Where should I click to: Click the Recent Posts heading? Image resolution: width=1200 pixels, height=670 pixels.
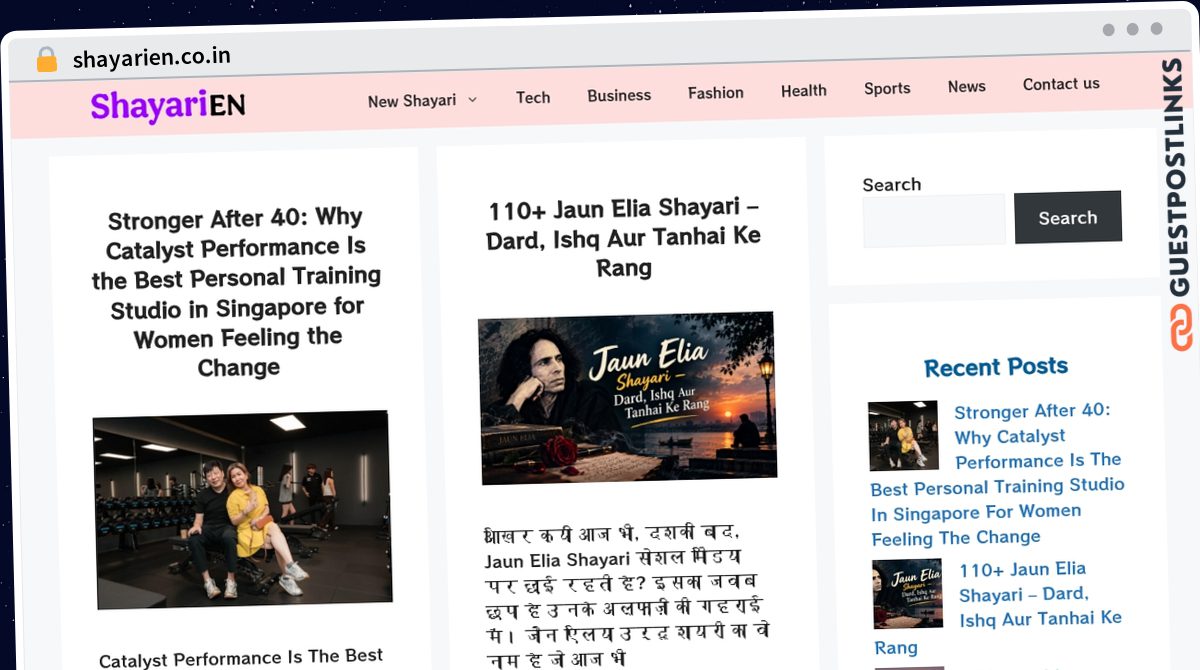tap(996, 367)
